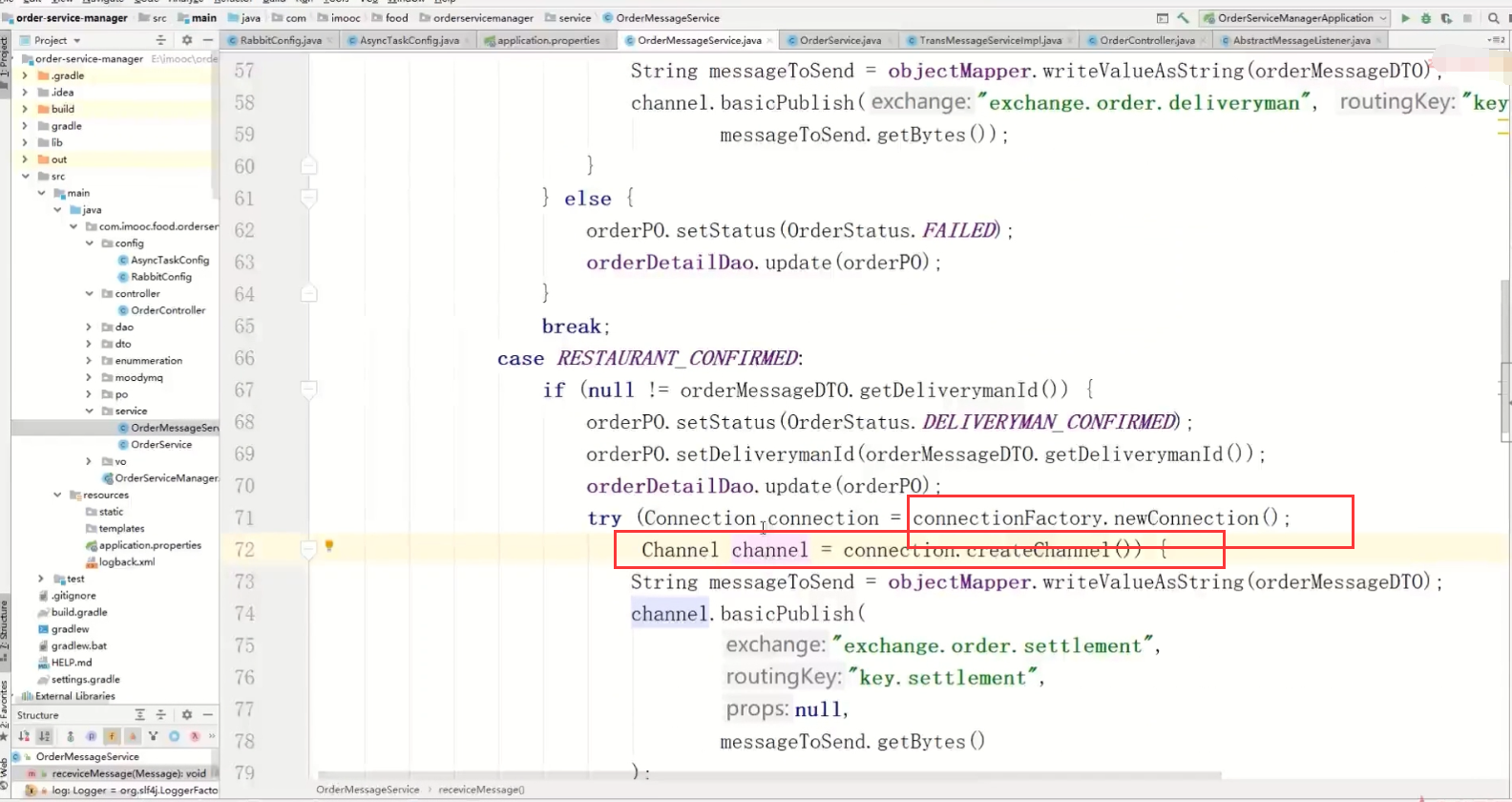The height and width of the screenshot is (802, 1512).
Task: Toggle show properties filter in Structure
Action: tap(92, 736)
